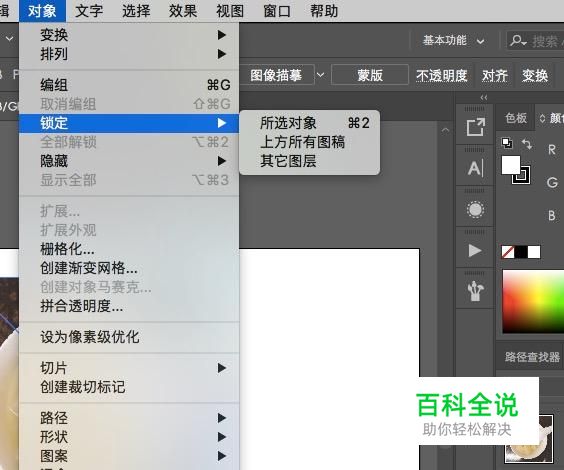Image resolution: width=564 pixels, height=470 pixels.
Task: Expand the 路径 submenu
Action: click(129, 418)
